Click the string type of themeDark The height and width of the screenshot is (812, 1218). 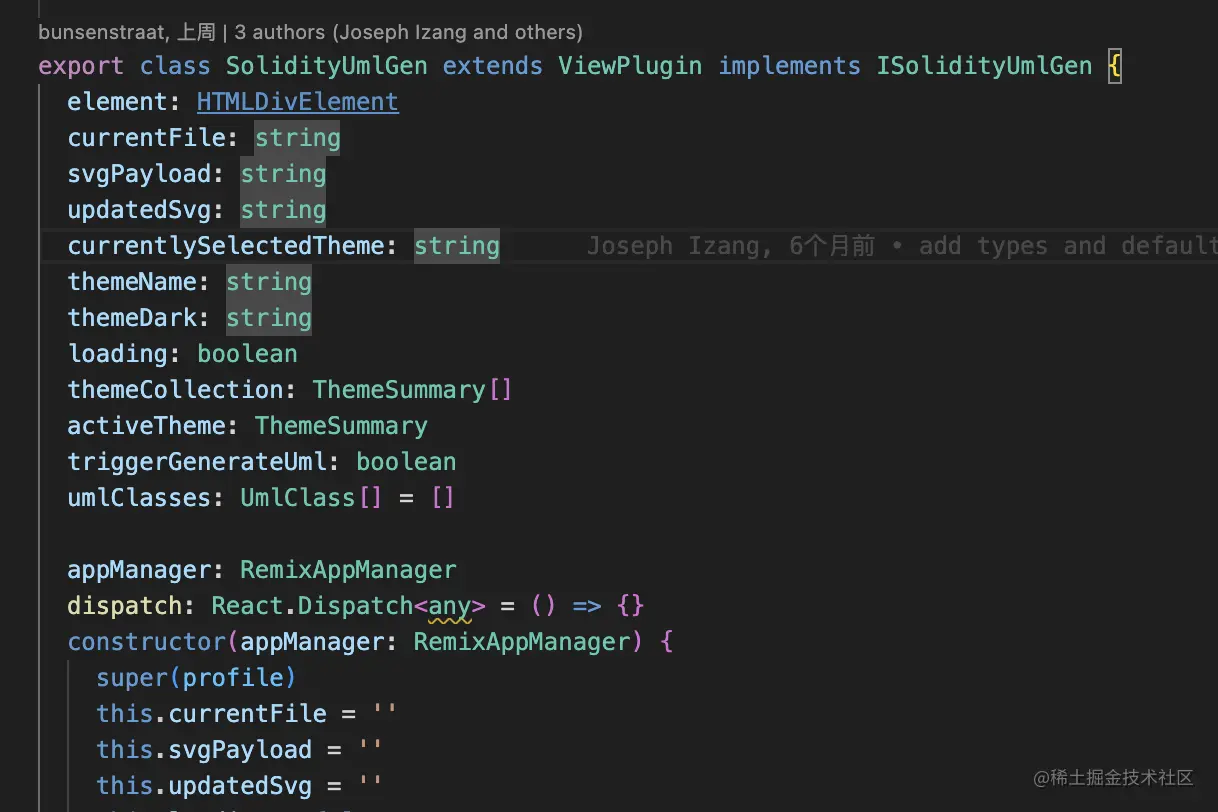[269, 318]
